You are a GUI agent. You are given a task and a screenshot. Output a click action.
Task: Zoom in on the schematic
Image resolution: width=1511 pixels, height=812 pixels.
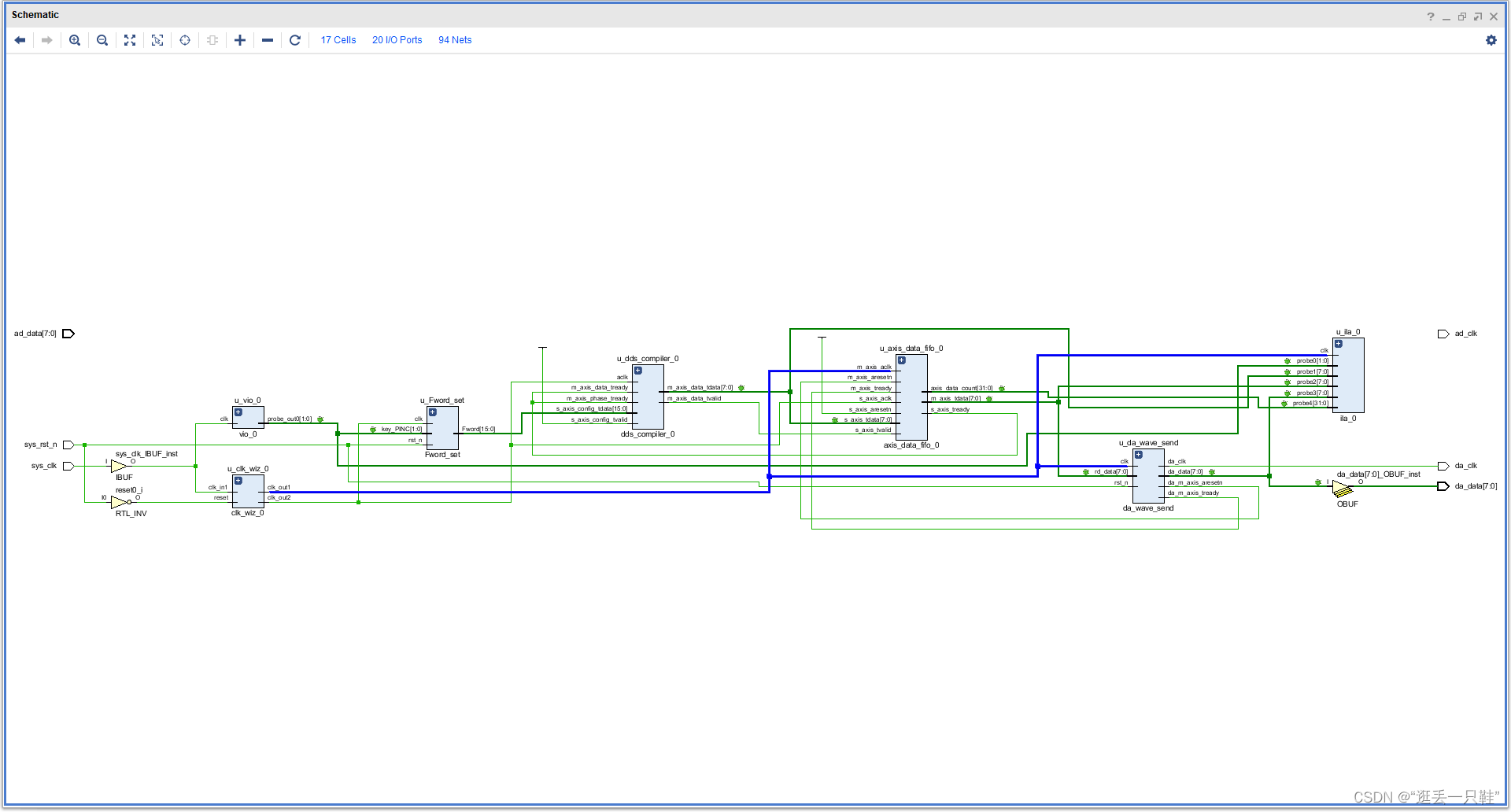(75, 40)
